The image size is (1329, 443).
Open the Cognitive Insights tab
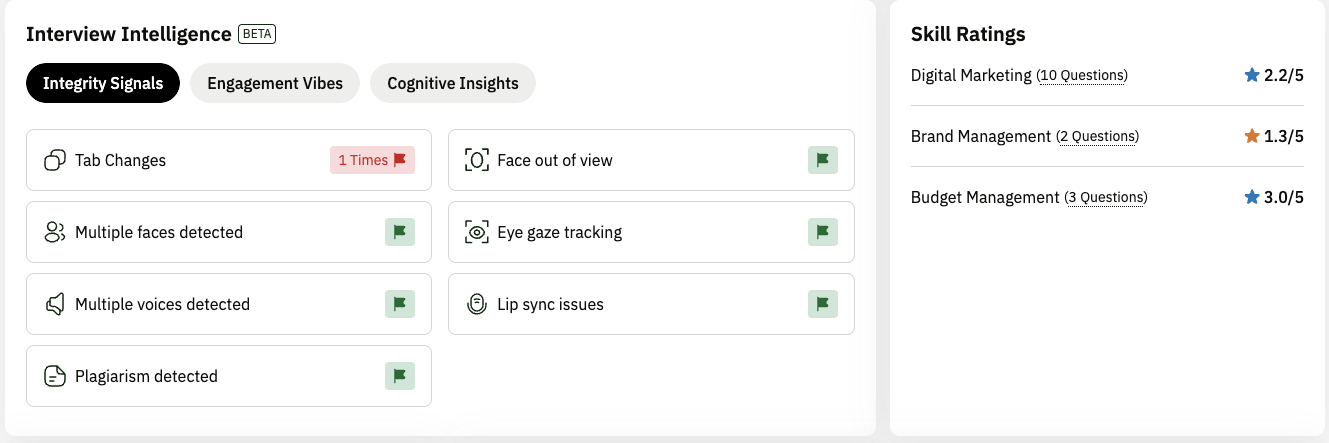(453, 83)
